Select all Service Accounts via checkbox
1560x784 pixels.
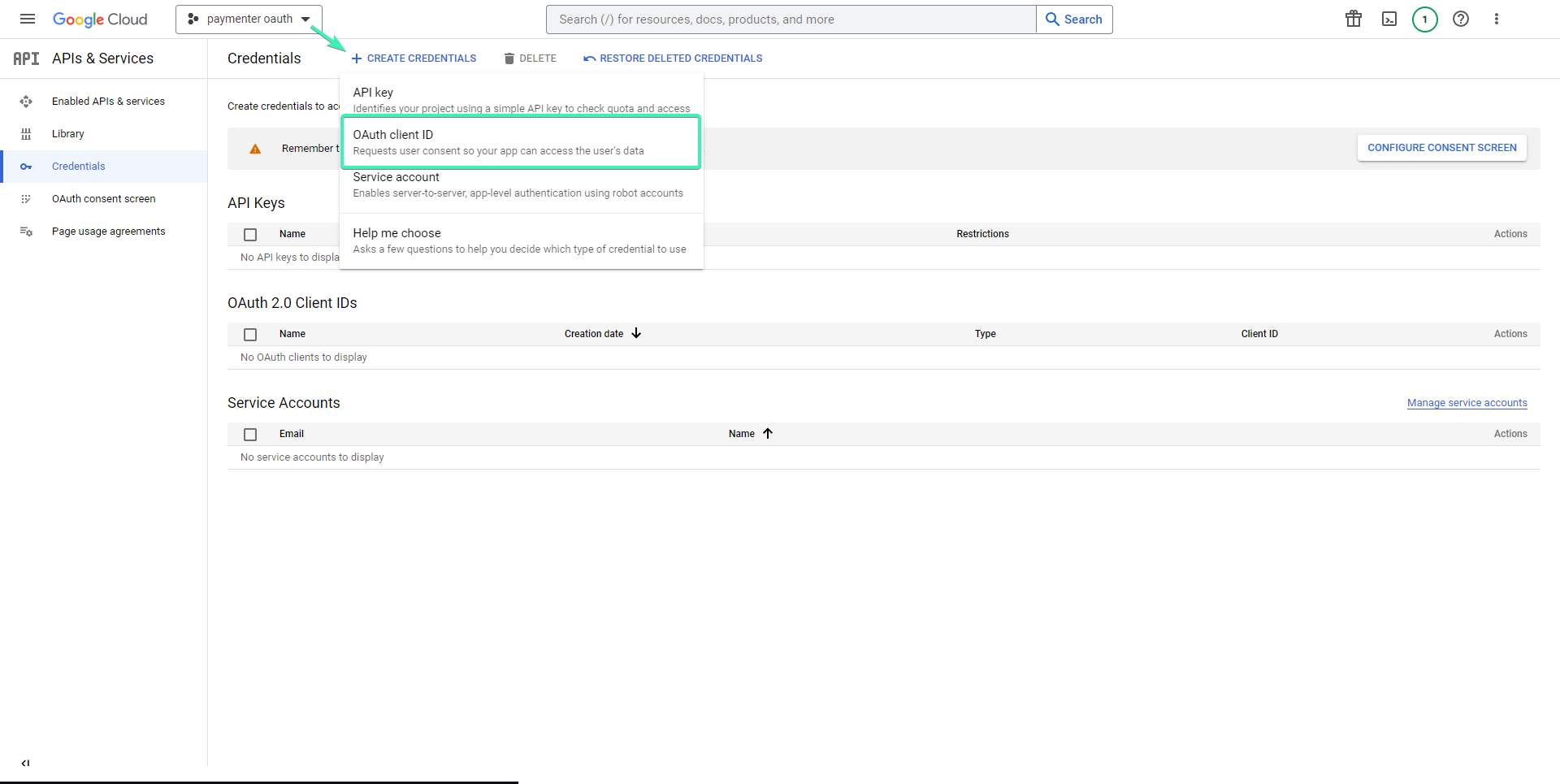pyautogui.click(x=250, y=434)
